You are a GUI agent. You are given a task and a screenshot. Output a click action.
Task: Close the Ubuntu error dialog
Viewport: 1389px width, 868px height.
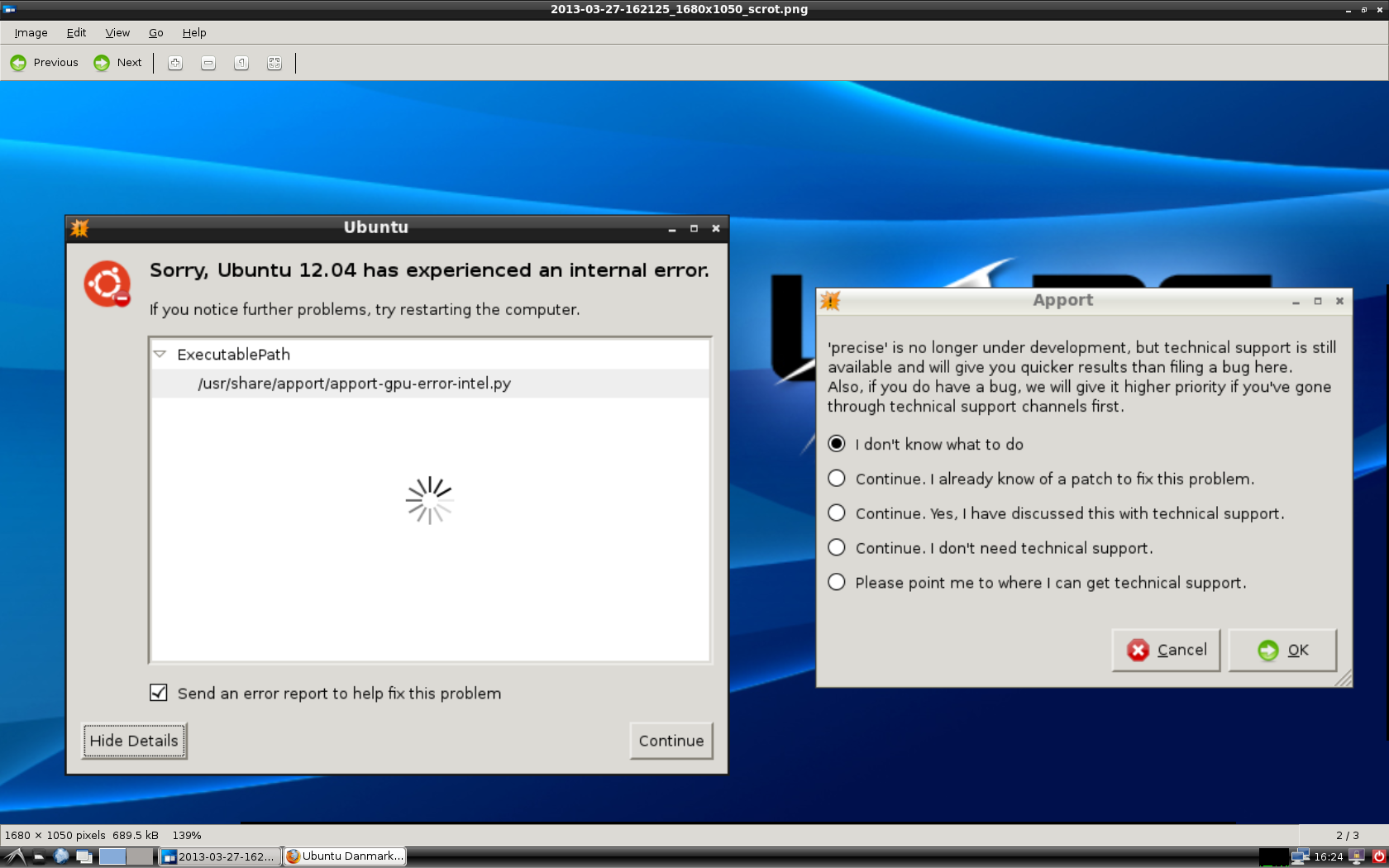pos(717,229)
